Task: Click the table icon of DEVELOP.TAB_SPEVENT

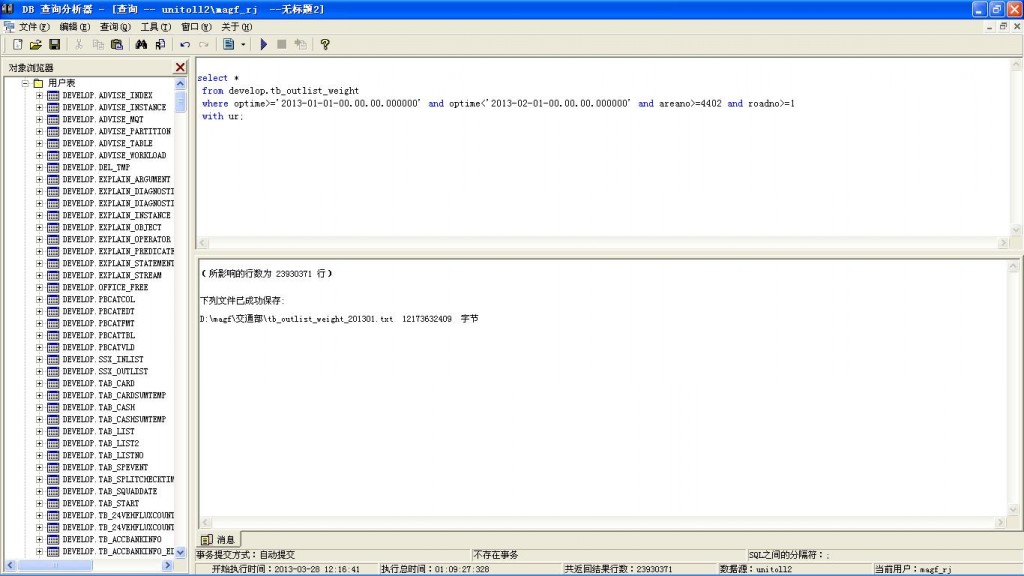Action: coord(53,468)
